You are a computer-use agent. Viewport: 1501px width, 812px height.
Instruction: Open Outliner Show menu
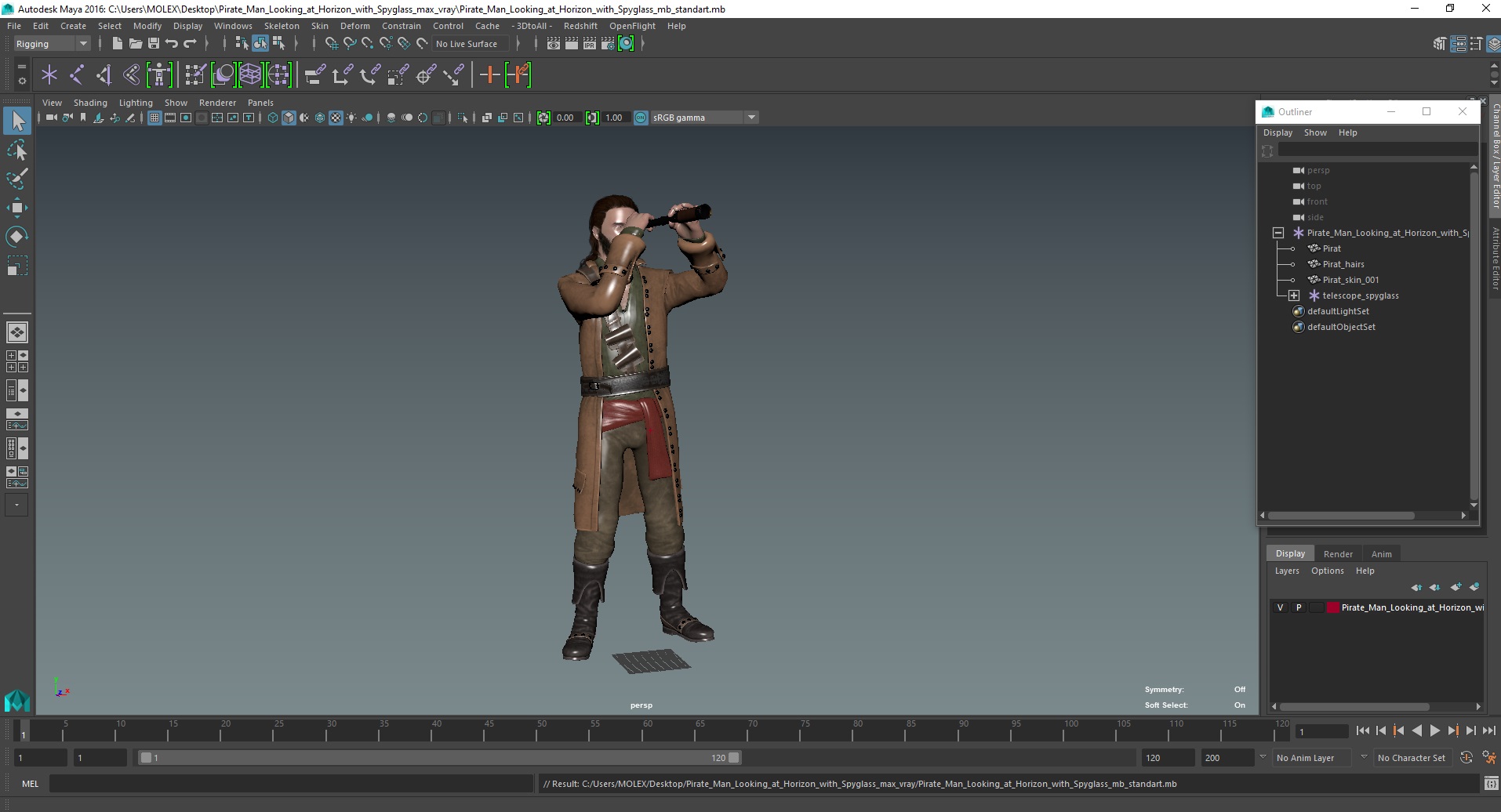tap(1315, 132)
